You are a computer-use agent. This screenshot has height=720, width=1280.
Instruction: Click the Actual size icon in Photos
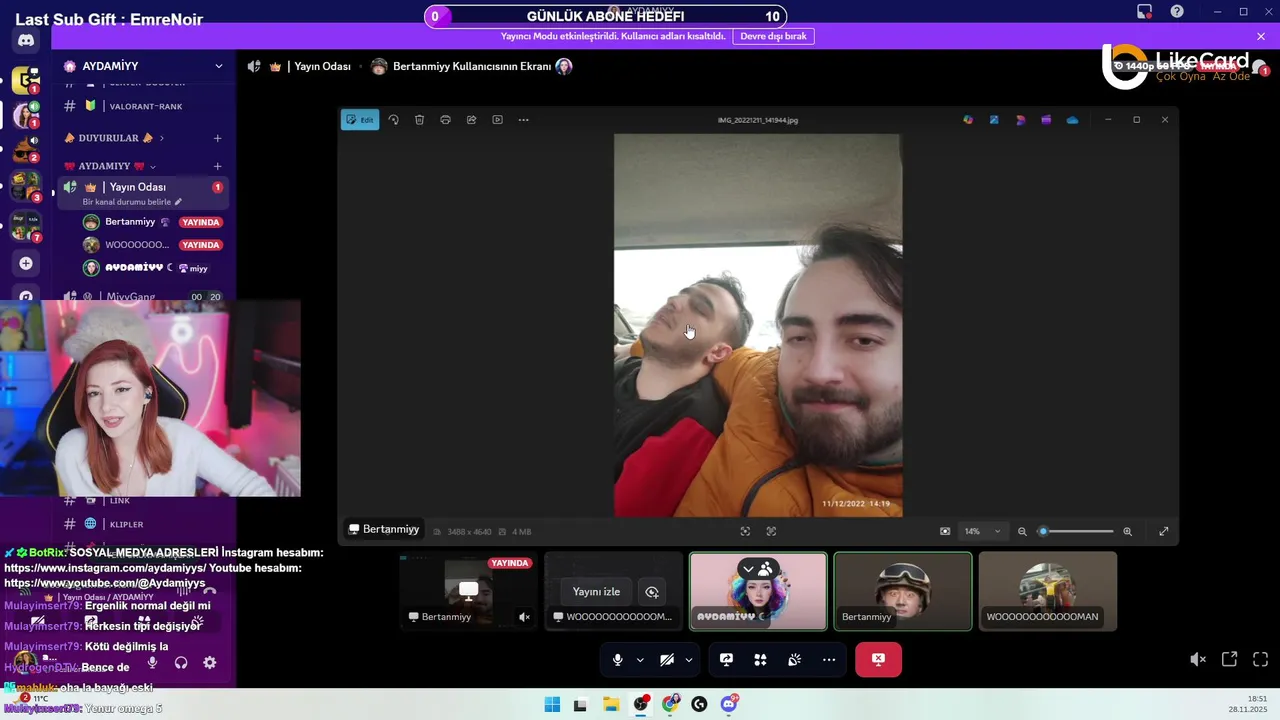click(x=771, y=531)
